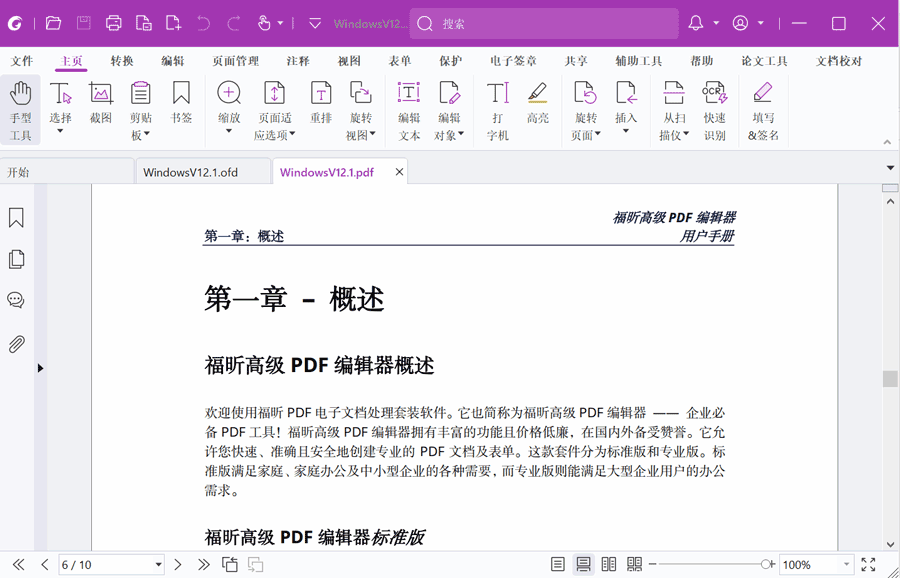Click the Open file folder icon

(x=53, y=23)
